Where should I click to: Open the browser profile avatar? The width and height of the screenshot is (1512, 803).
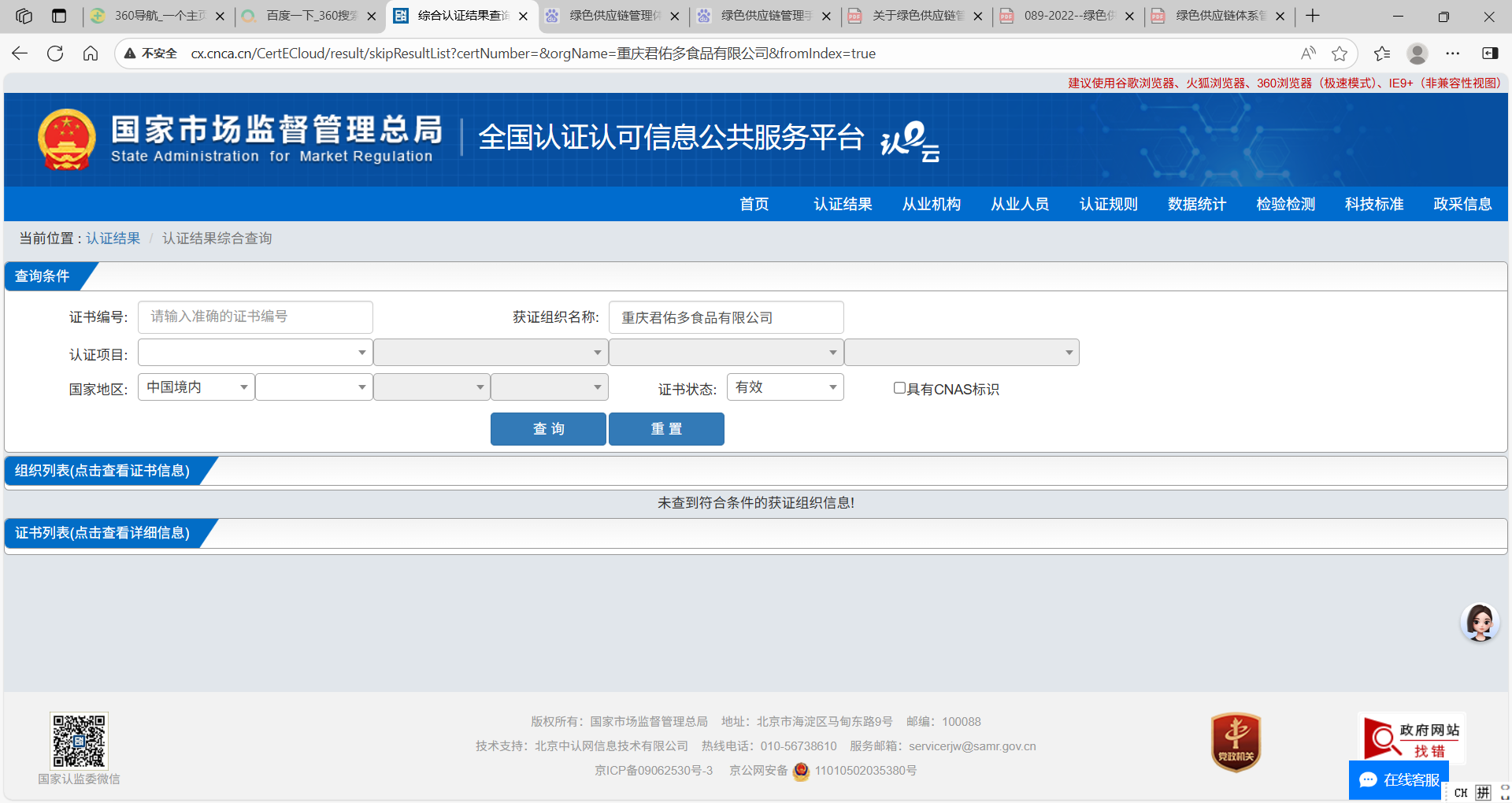(1417, 54)
